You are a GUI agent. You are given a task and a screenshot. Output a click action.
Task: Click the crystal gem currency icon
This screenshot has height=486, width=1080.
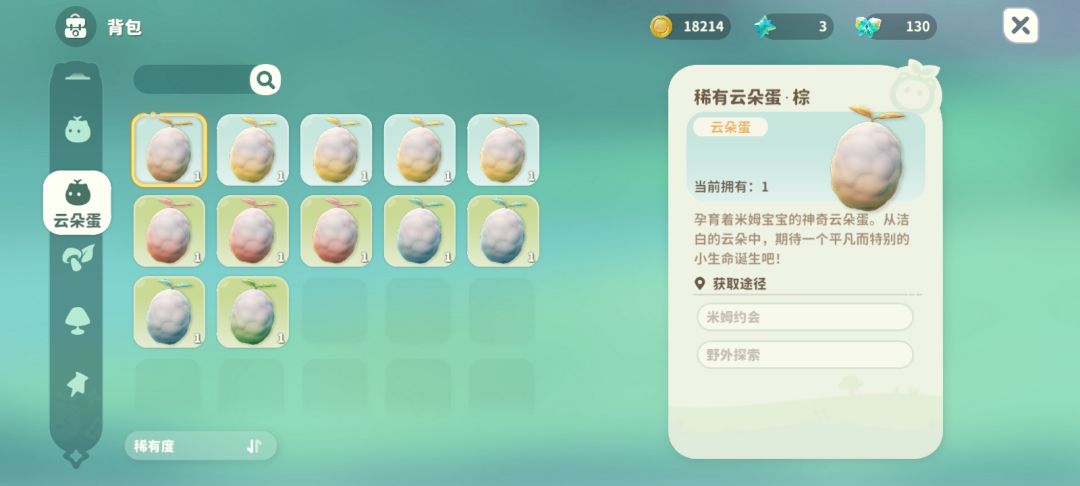867,27
